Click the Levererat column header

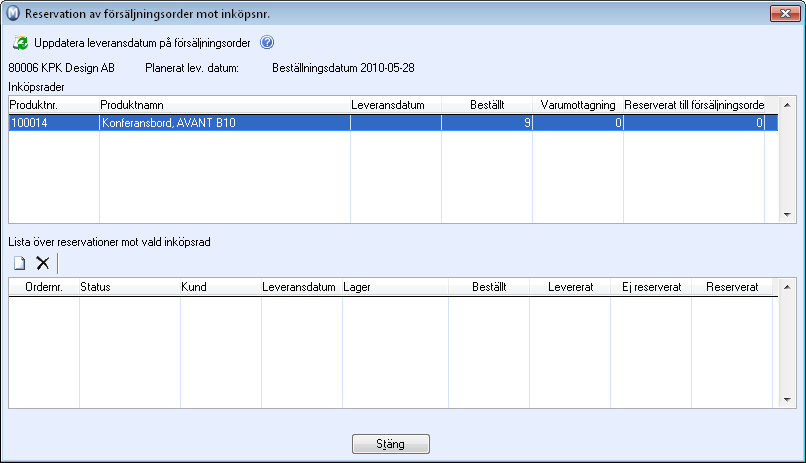point(570,287)
